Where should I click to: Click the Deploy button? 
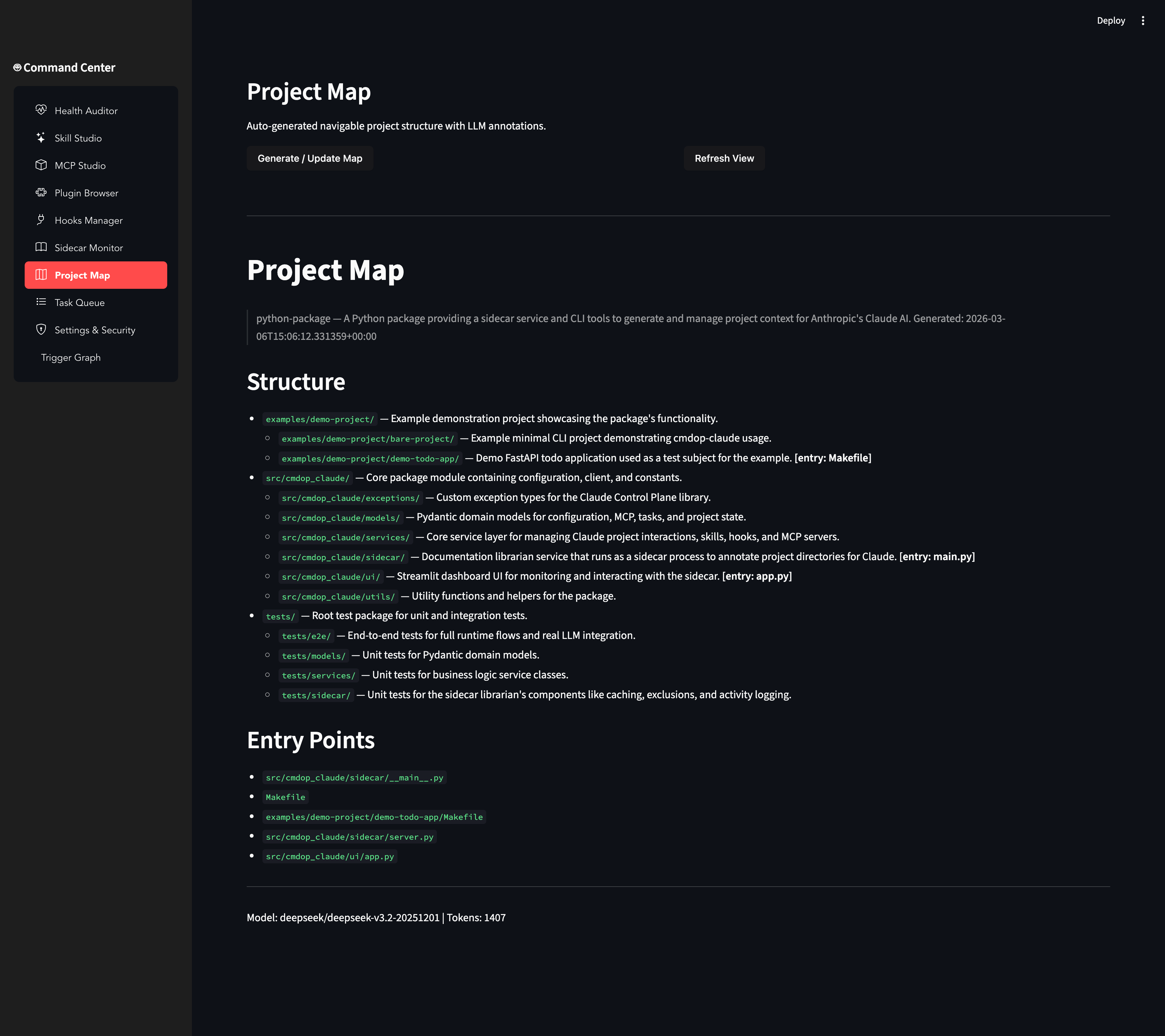click(1111, 21)
